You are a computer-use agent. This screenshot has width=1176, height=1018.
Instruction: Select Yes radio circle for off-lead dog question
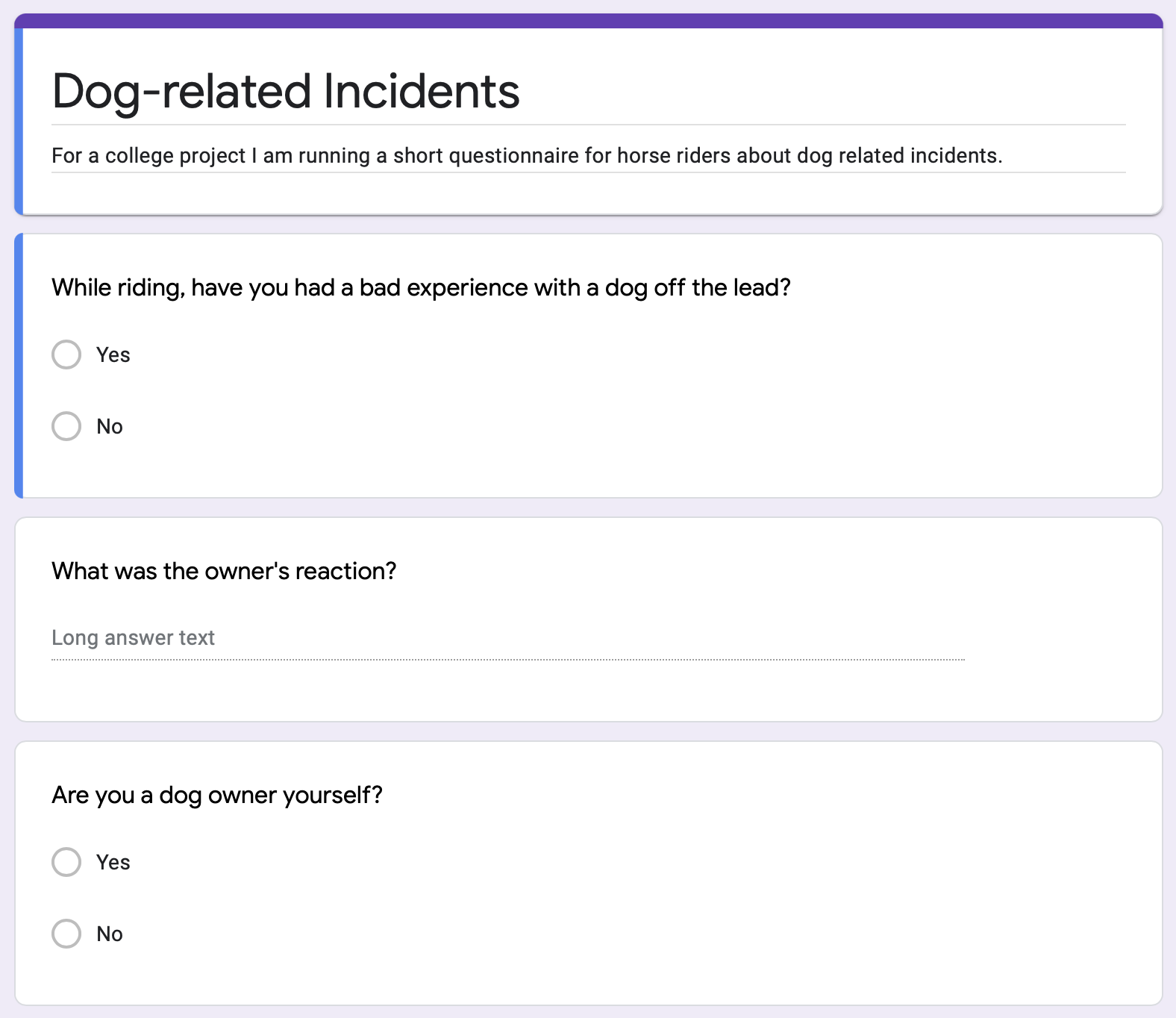click(x=66, y=355)
